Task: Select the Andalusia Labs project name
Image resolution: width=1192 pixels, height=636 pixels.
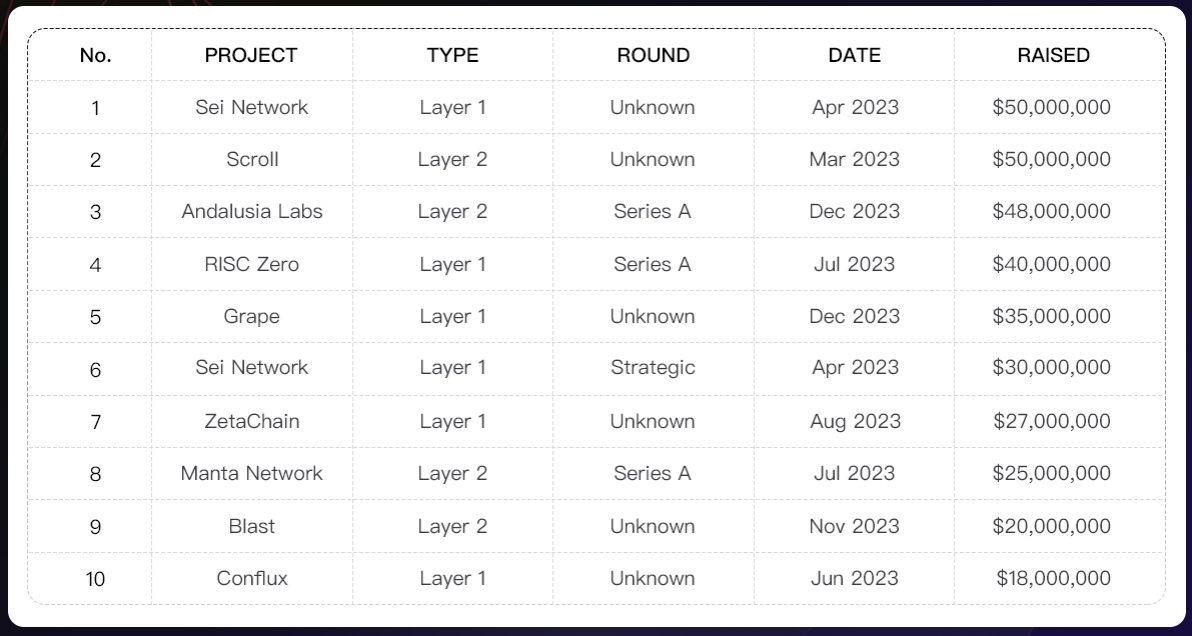Action: (x=252, y=211)
